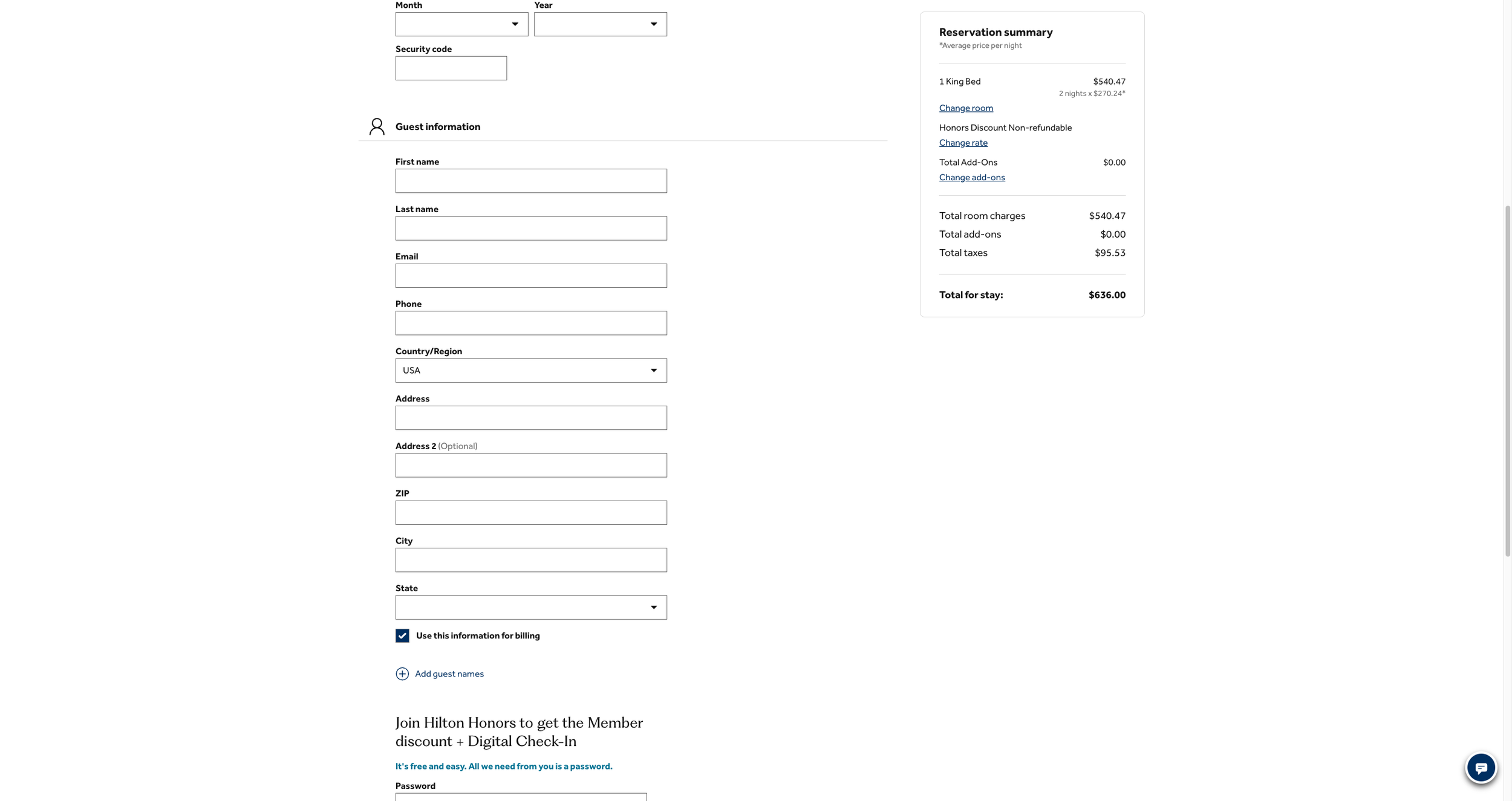Screen dimensions: 1512x801
Task: Expand the Country/Region dropdown showing USA
Action: pyautogui.click(x=530, y=370)
